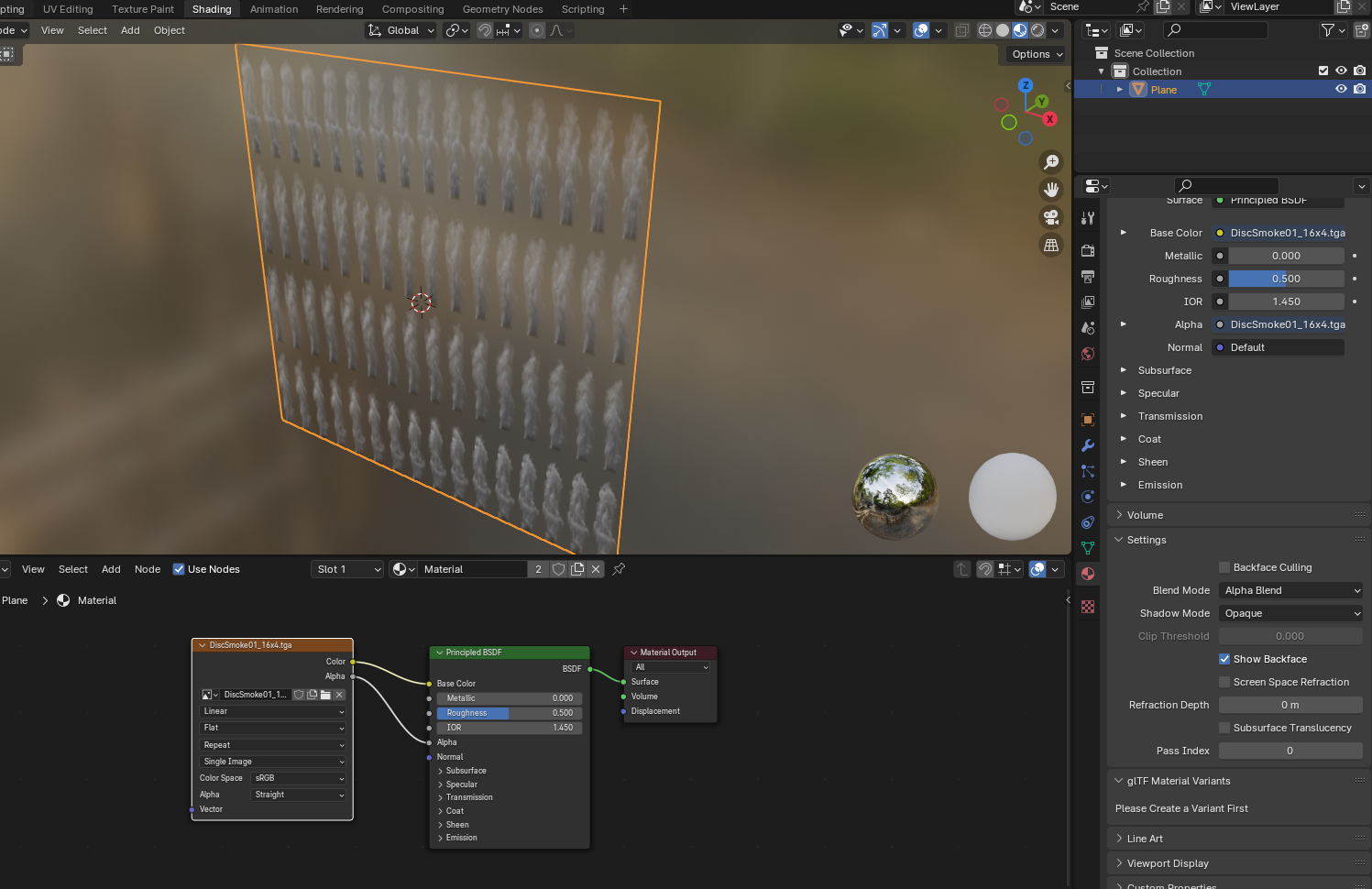
Task: Open the Physics properties tab
Action: (x=1088, y=497)
